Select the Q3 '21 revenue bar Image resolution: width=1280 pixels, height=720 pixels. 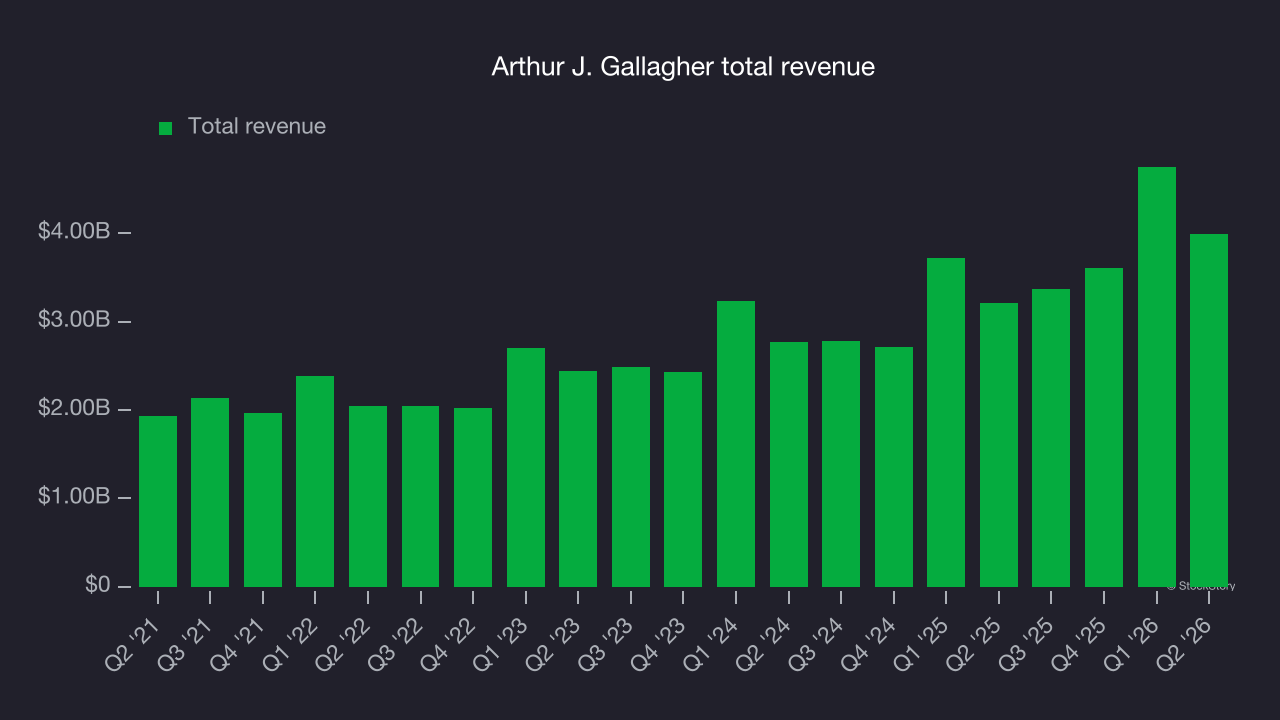tap(210, 493)
